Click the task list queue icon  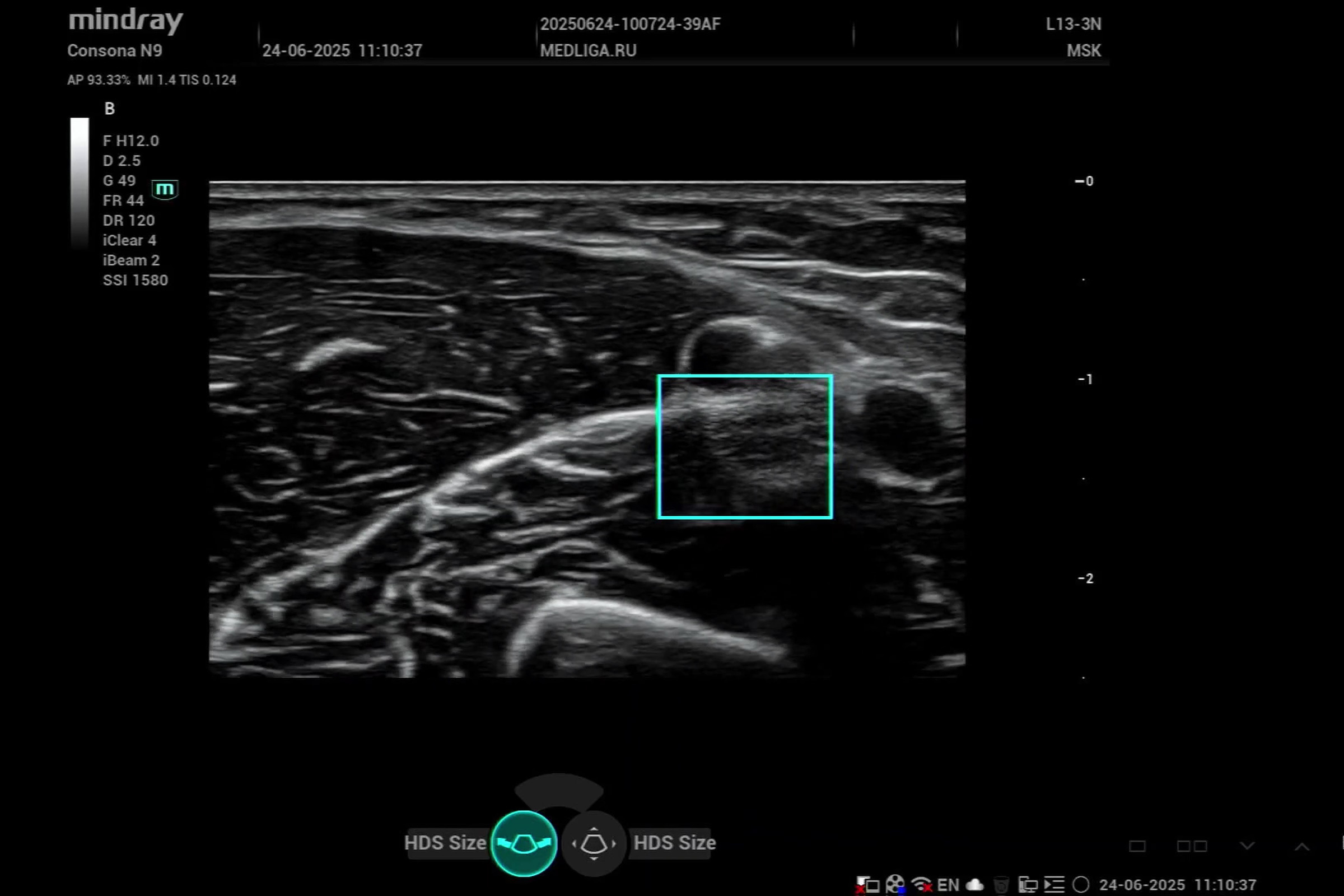(x=1054, y=885)
